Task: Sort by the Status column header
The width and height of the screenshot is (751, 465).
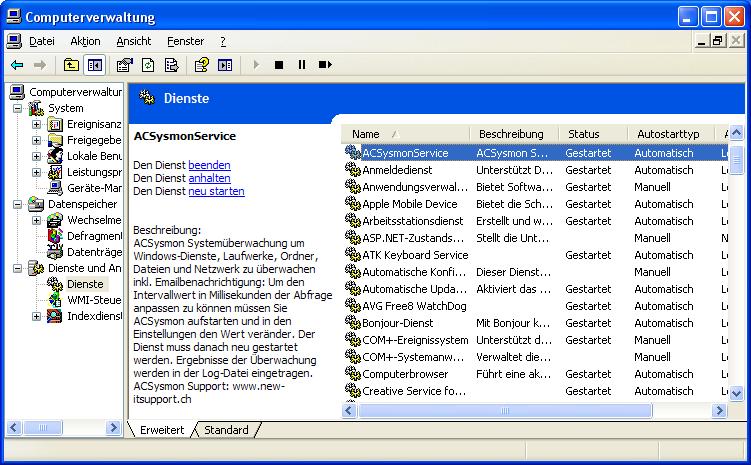Action: (x=593, y=134)
